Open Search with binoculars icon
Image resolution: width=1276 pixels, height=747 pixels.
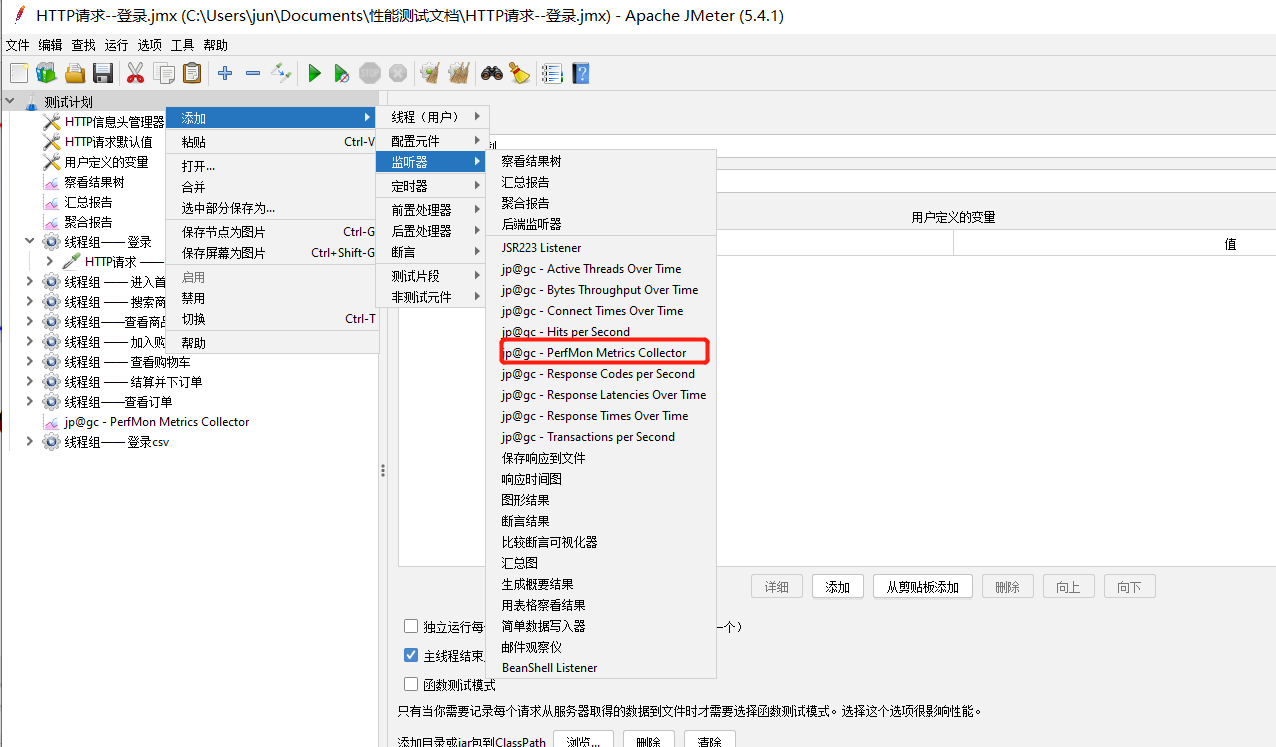(491, 73)
